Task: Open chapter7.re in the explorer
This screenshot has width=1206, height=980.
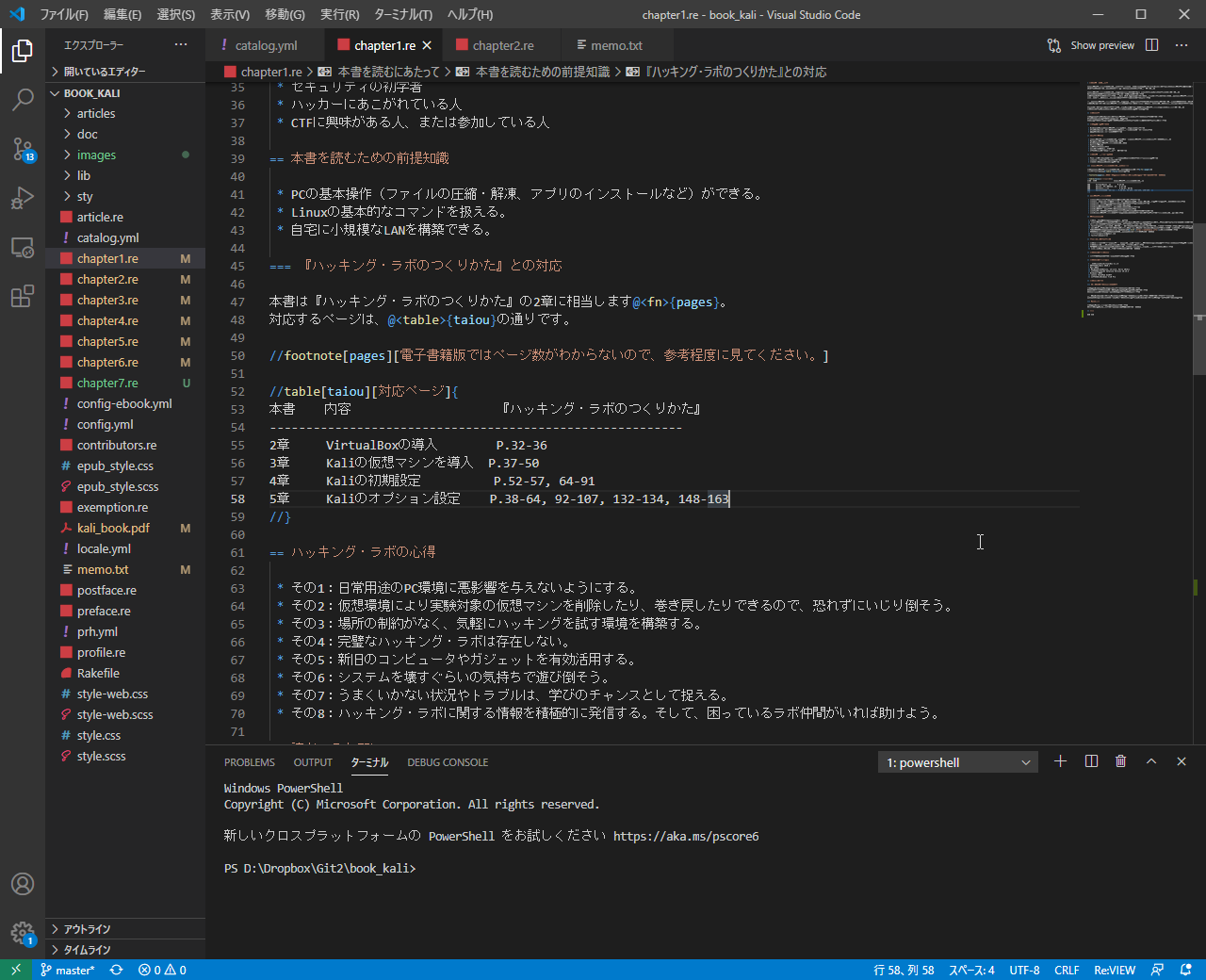Action: 125,383
